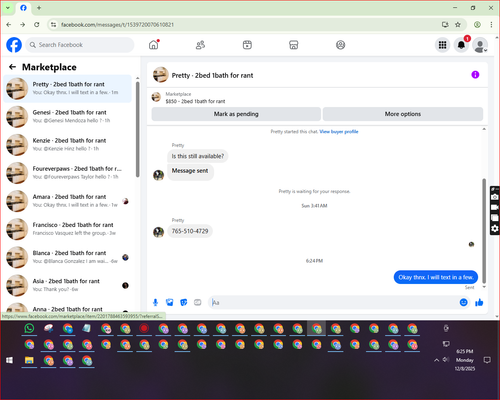
Task: Click the chat header listing thumbnail
Action: pos(160,75)
